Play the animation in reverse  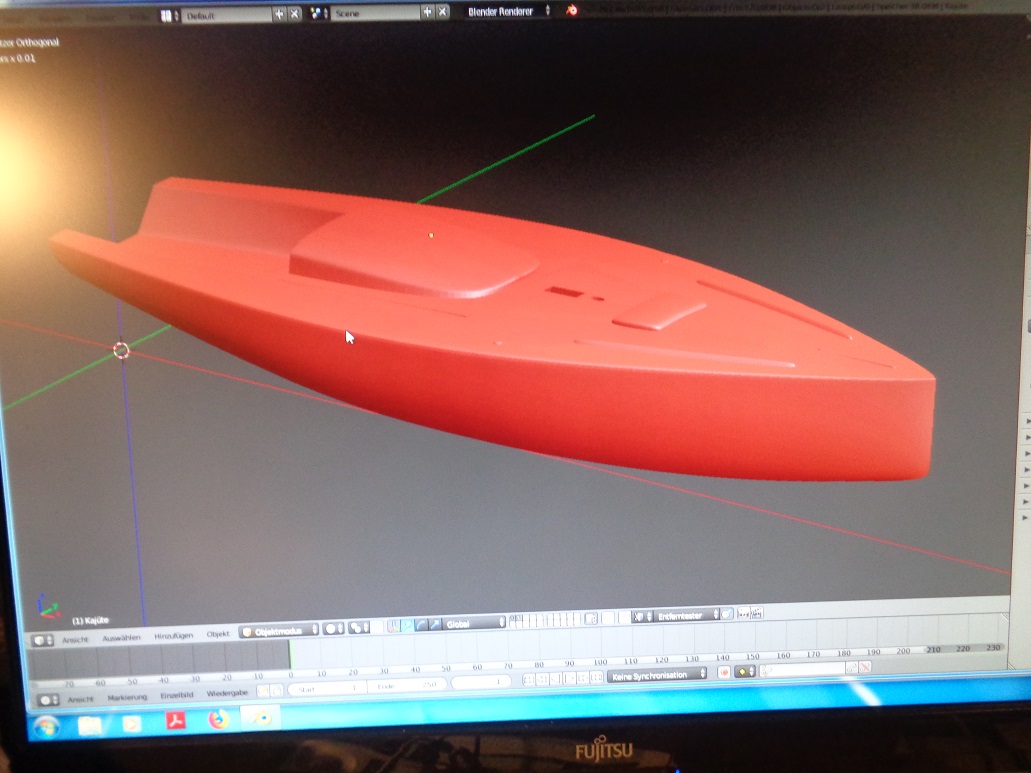(556, 678)
